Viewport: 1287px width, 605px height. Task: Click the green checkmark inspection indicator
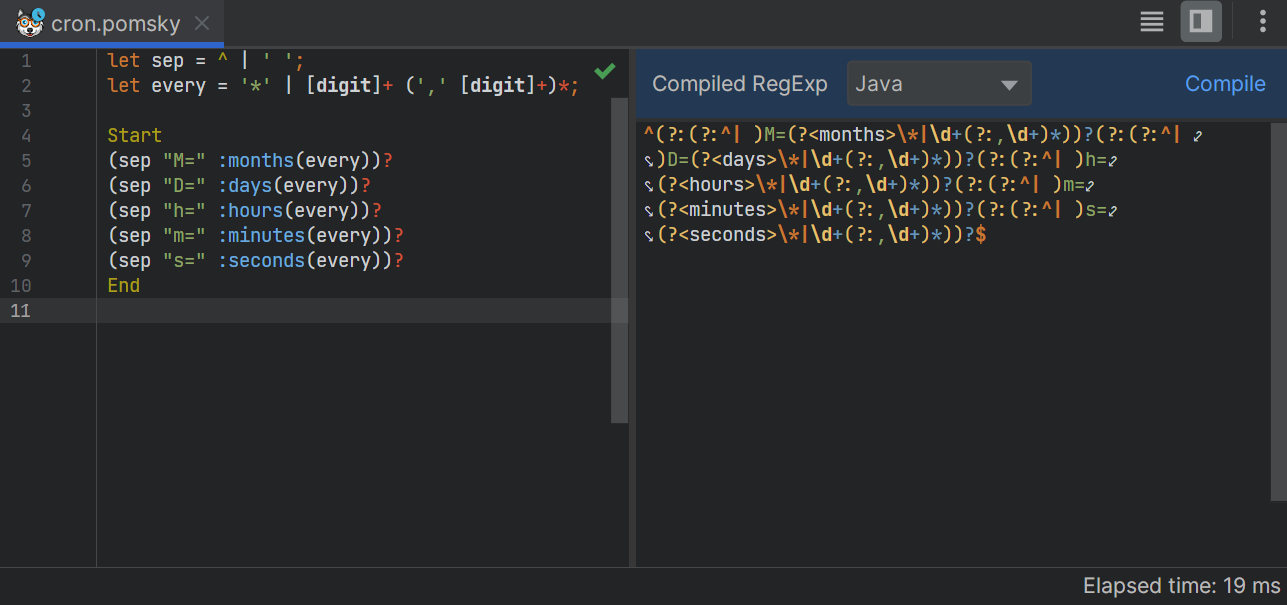[605, 71]
